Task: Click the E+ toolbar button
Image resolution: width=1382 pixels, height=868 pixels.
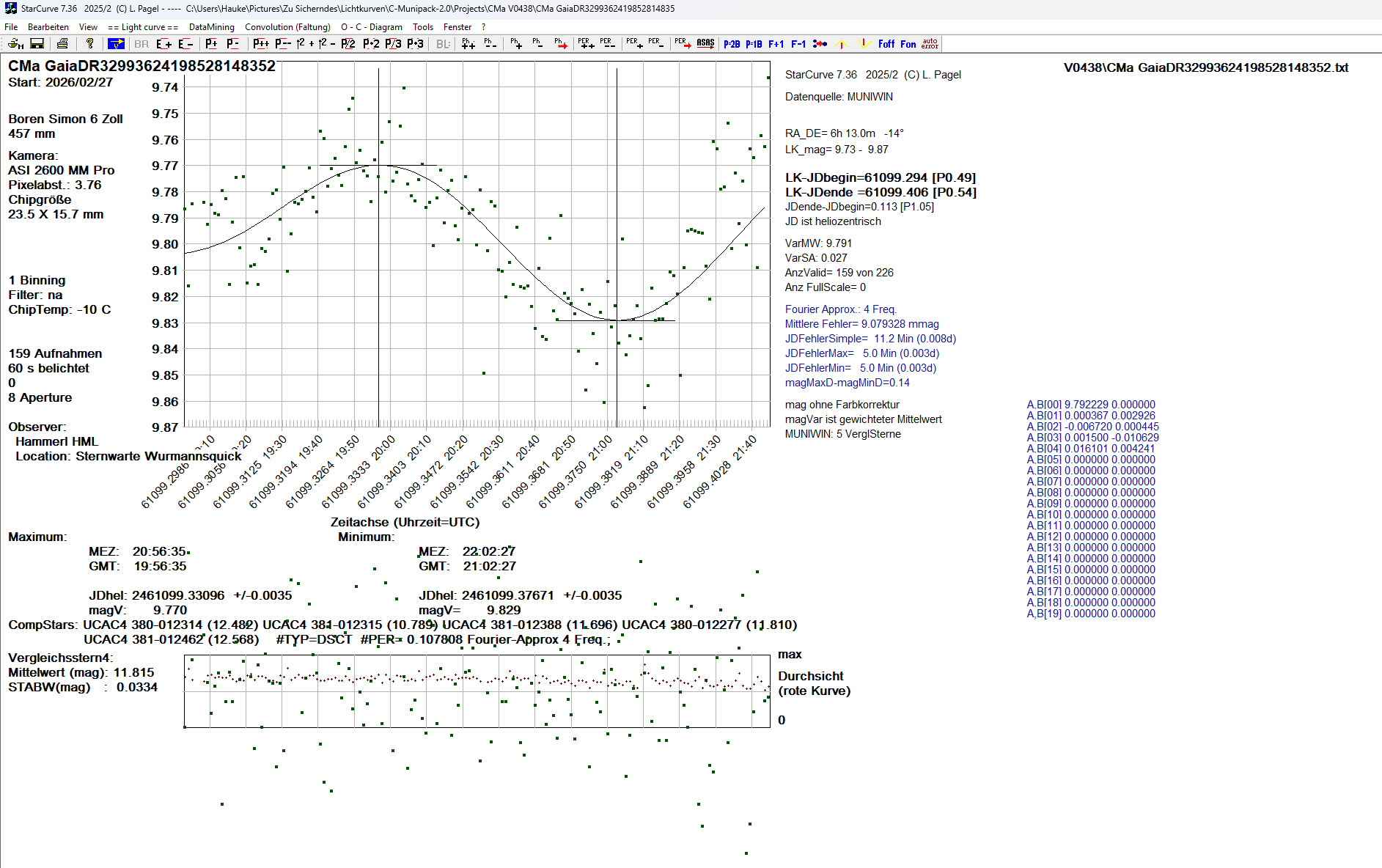Action: 163,44
